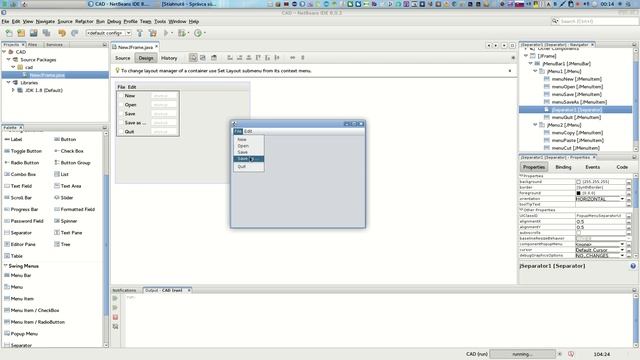Open the border property editor ellipsis button

(x=629, y=187)
